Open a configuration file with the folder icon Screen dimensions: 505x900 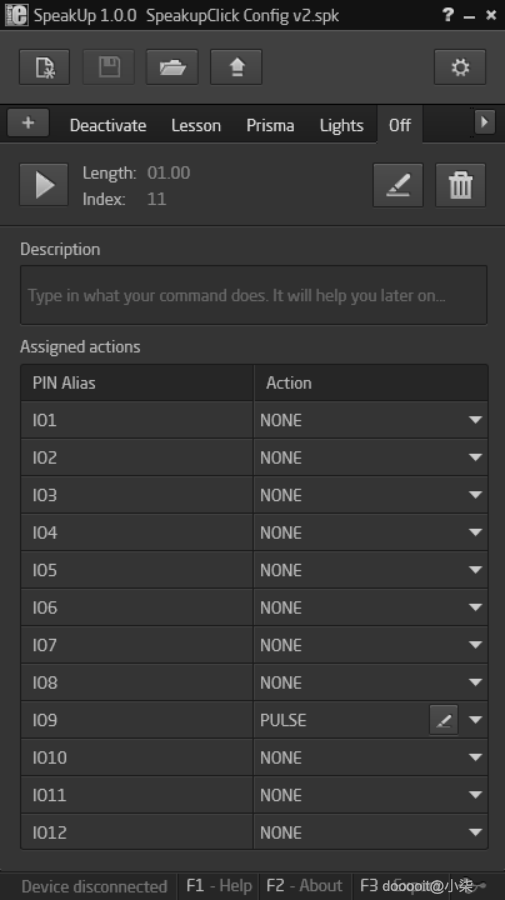pos(172,67)
